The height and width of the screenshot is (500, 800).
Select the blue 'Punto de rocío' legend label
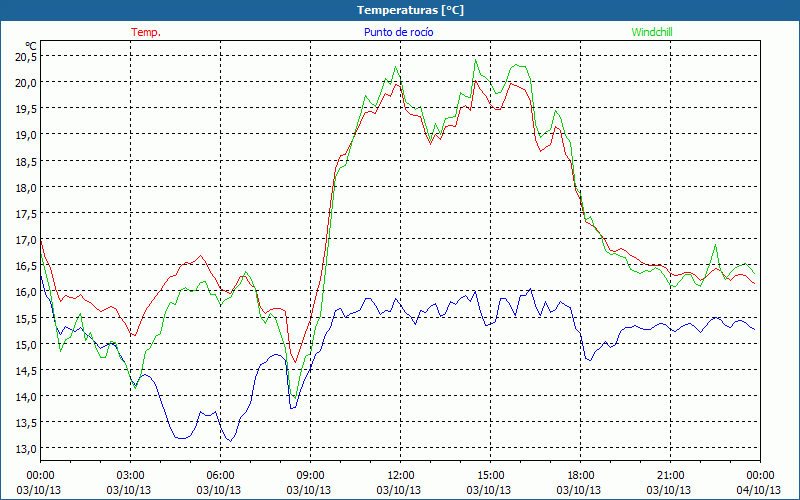(398, 32)
